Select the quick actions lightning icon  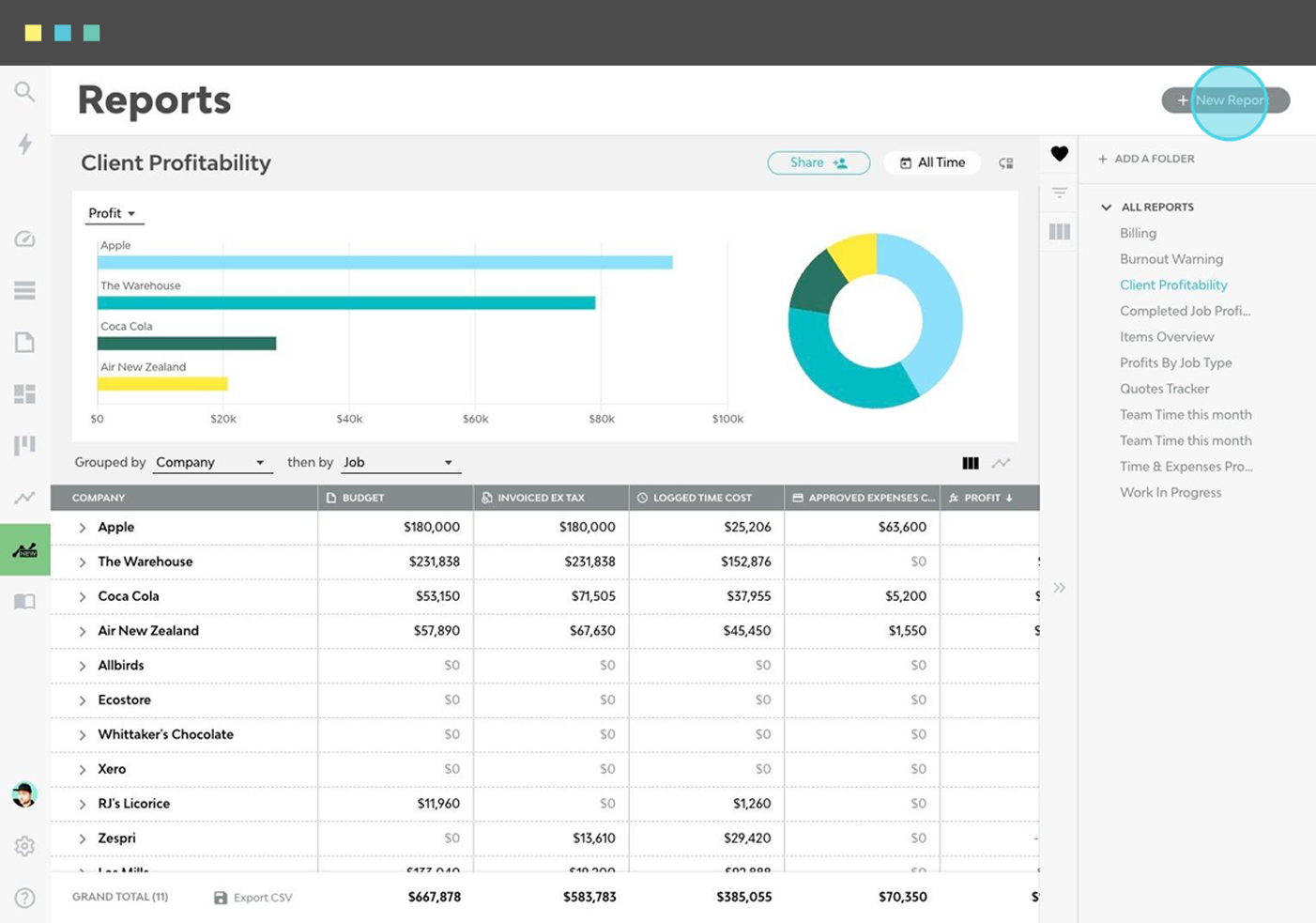[x=24, y=144]
